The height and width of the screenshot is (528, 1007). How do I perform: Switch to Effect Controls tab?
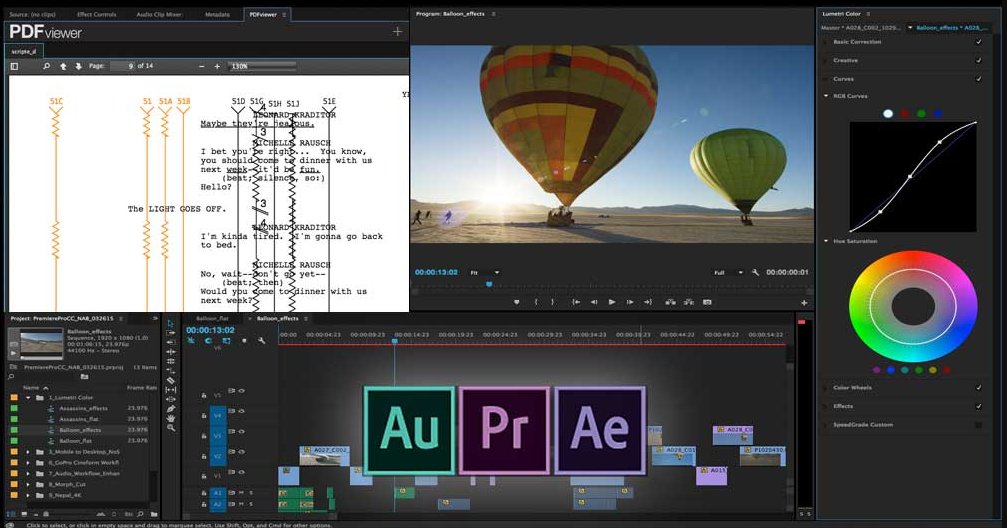coord(96,14)
